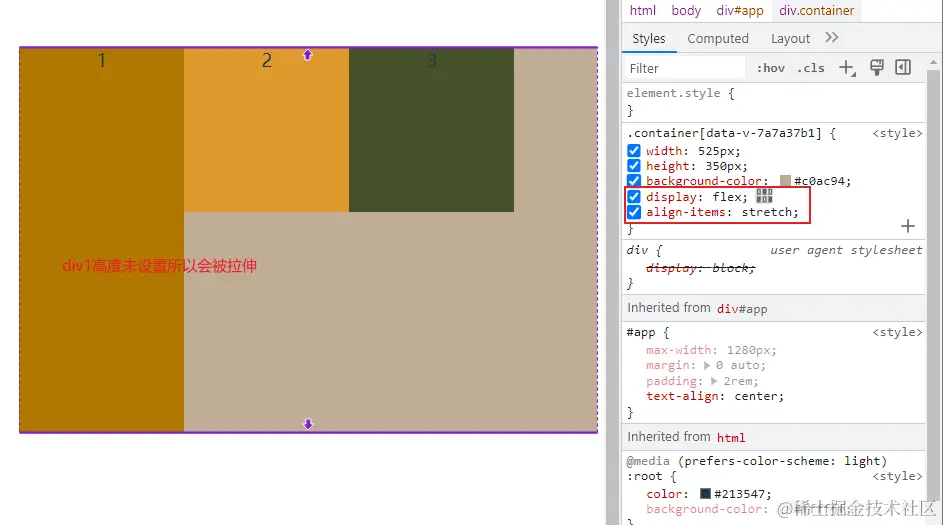Show more tabs with double chevron
The width and height of the screenshot is (943, 525).
pyautogui.click(x=832, y=38)
